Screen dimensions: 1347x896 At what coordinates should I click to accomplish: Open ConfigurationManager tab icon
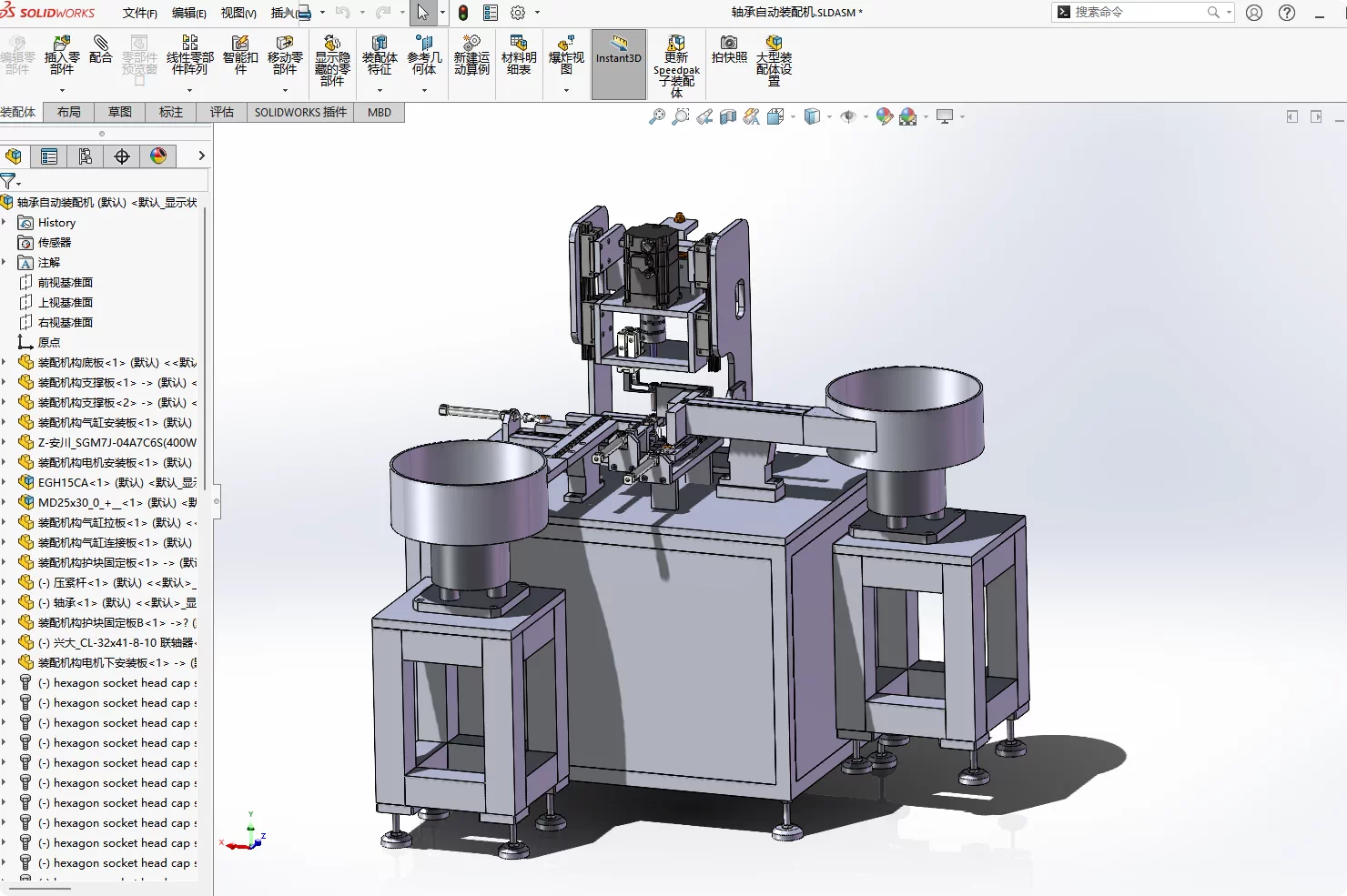click(86, 156)
